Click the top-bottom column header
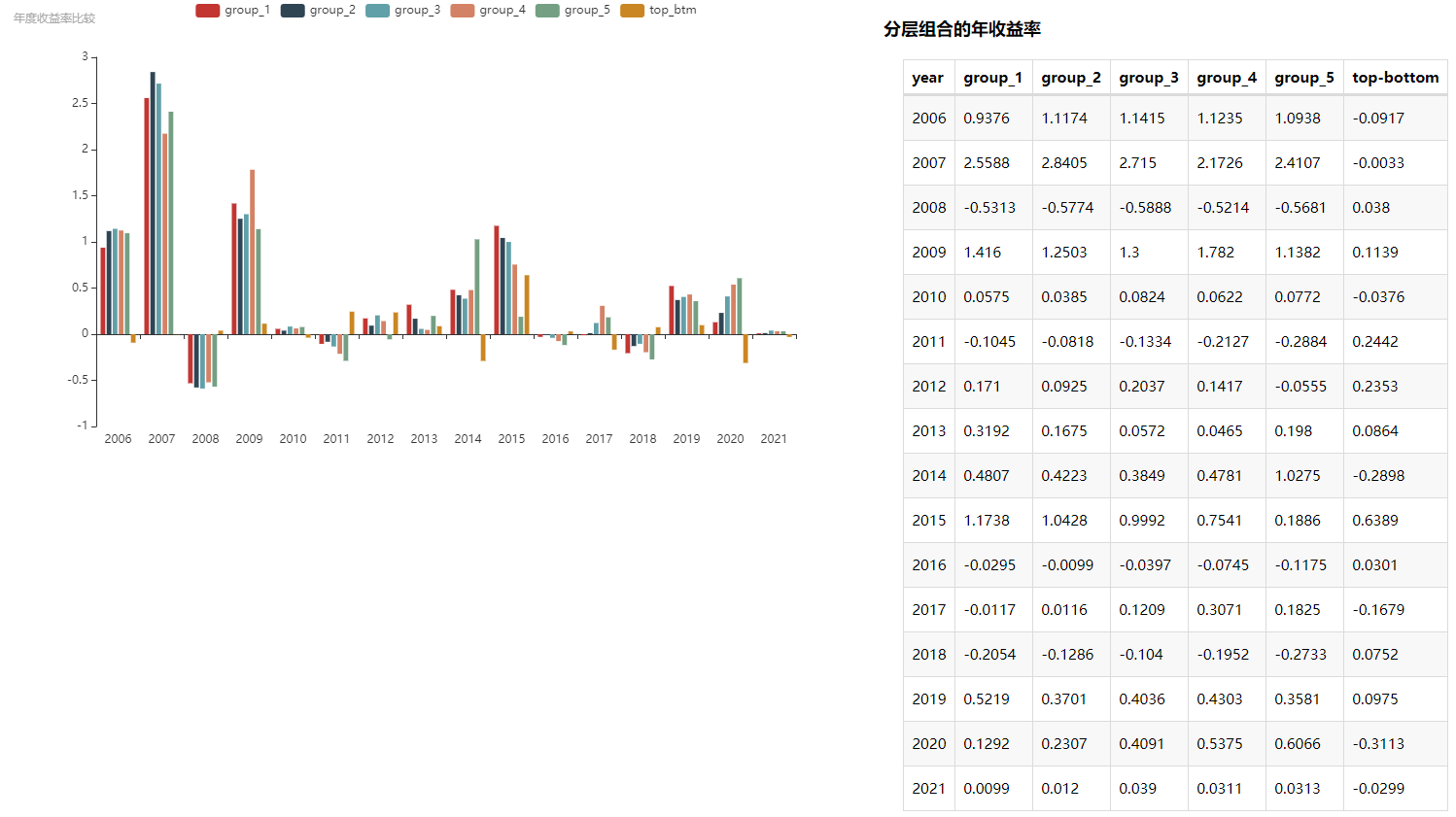The height and width of the screenshot is (817, 1456). click(1395, 78)
